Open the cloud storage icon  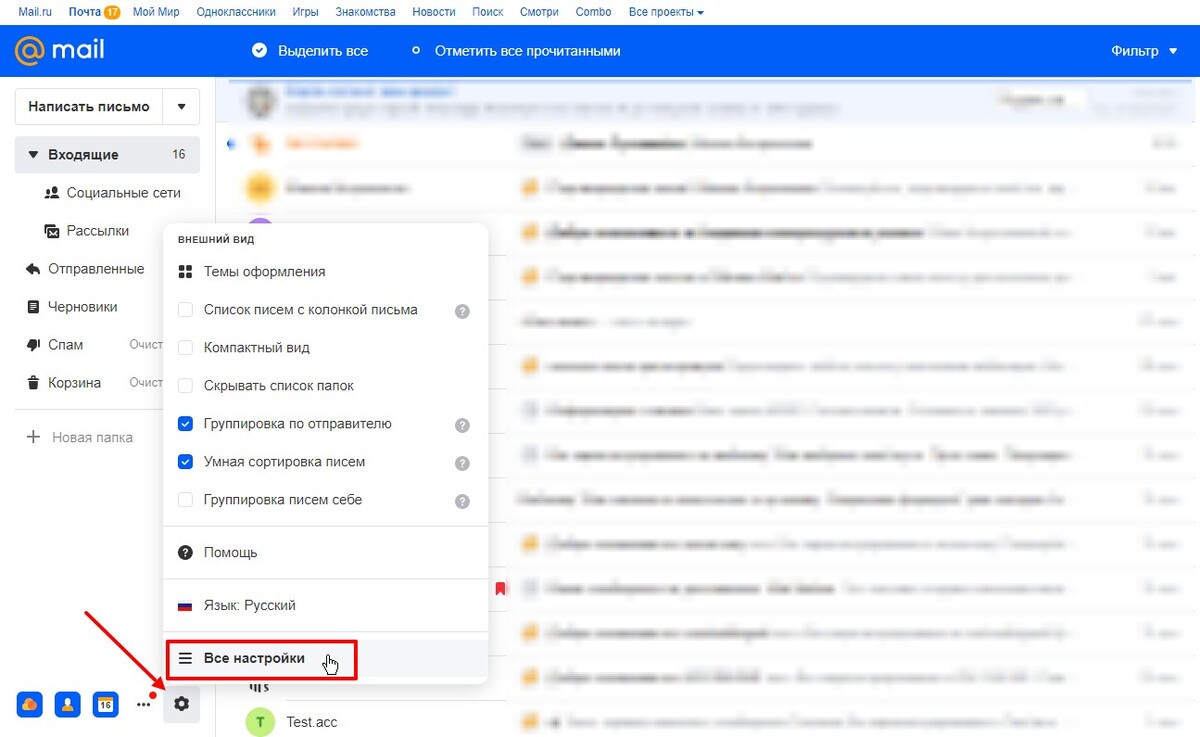click(x=30, y=704)
